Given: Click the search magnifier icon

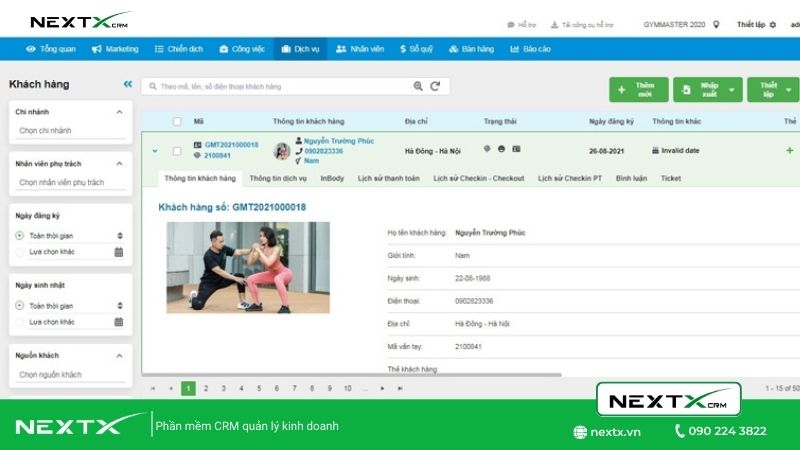Looking at the screenshot, I should 418,86.
